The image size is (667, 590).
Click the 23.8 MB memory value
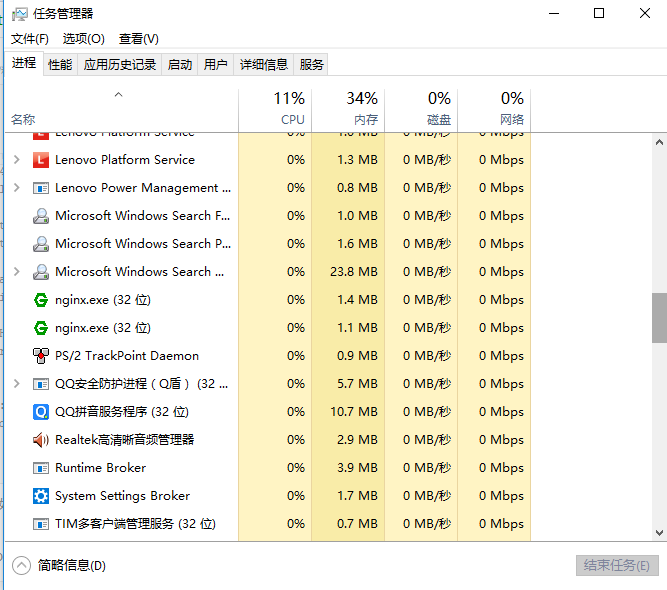354,272
